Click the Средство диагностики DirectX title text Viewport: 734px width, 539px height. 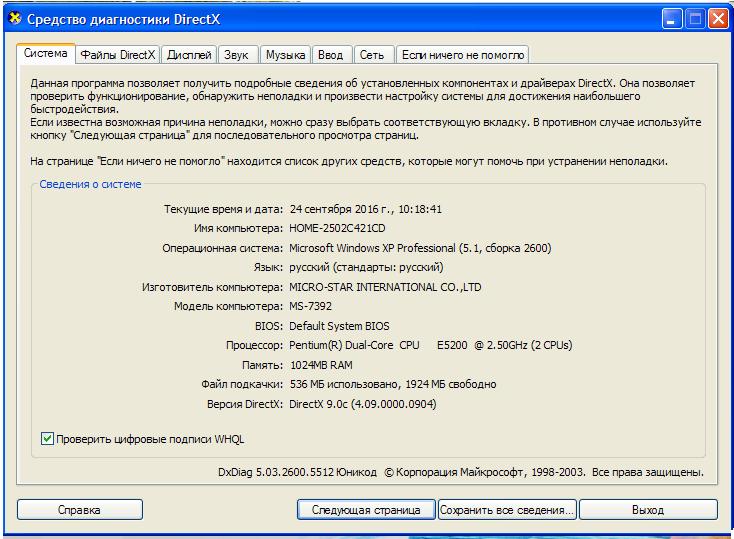point(124,19)
